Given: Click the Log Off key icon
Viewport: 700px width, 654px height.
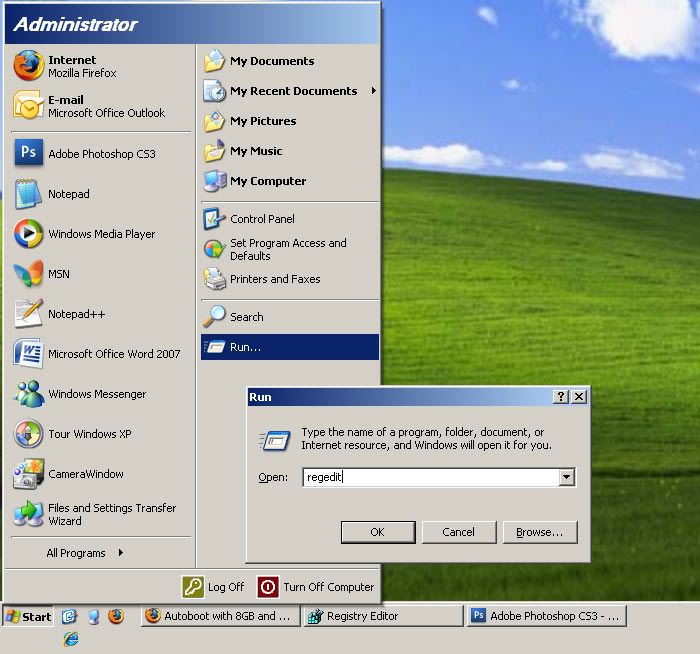Looking at the screenshot, I should coord(193,587).
